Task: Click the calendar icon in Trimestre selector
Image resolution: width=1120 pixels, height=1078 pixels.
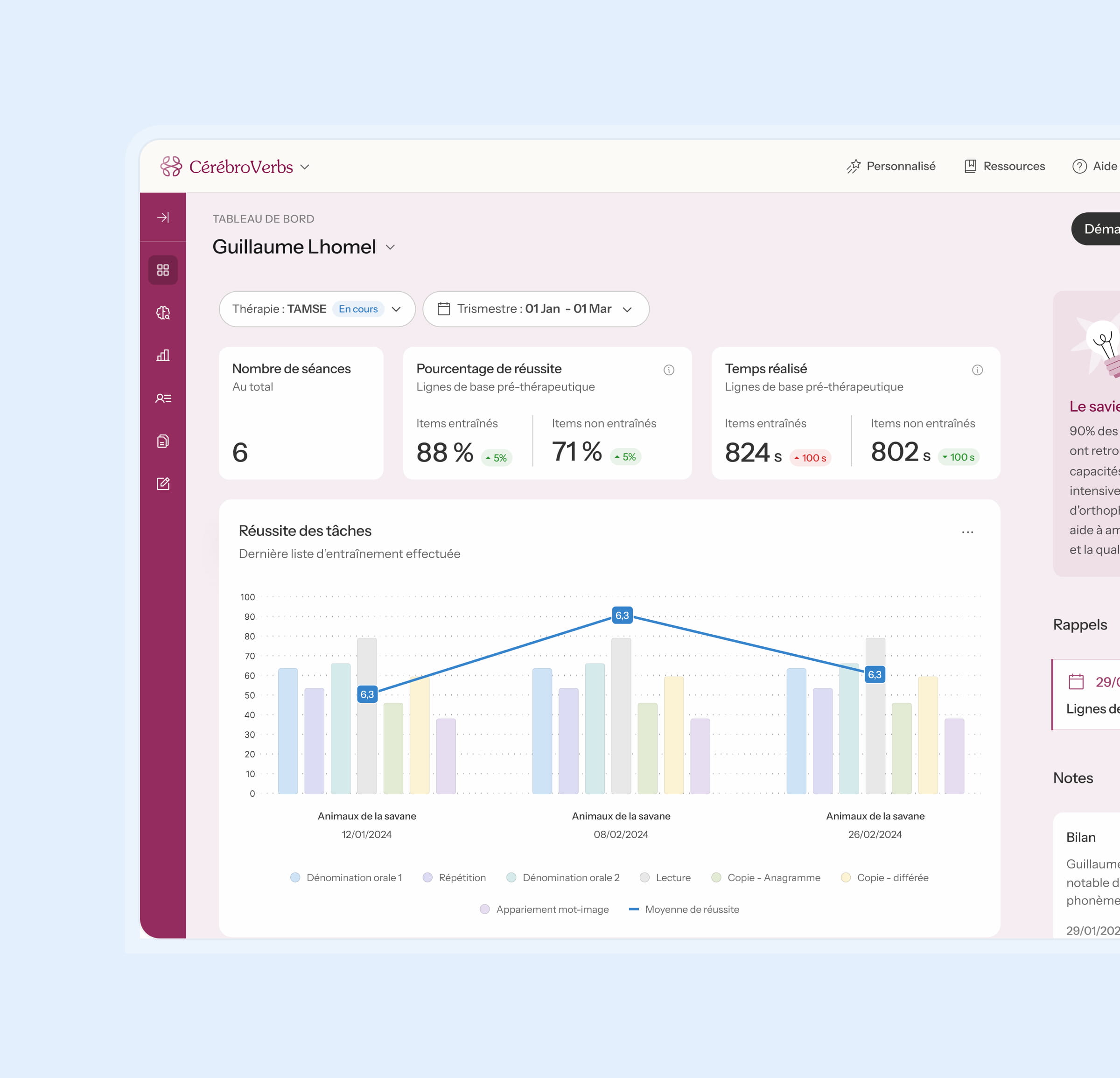Action: 443,308
